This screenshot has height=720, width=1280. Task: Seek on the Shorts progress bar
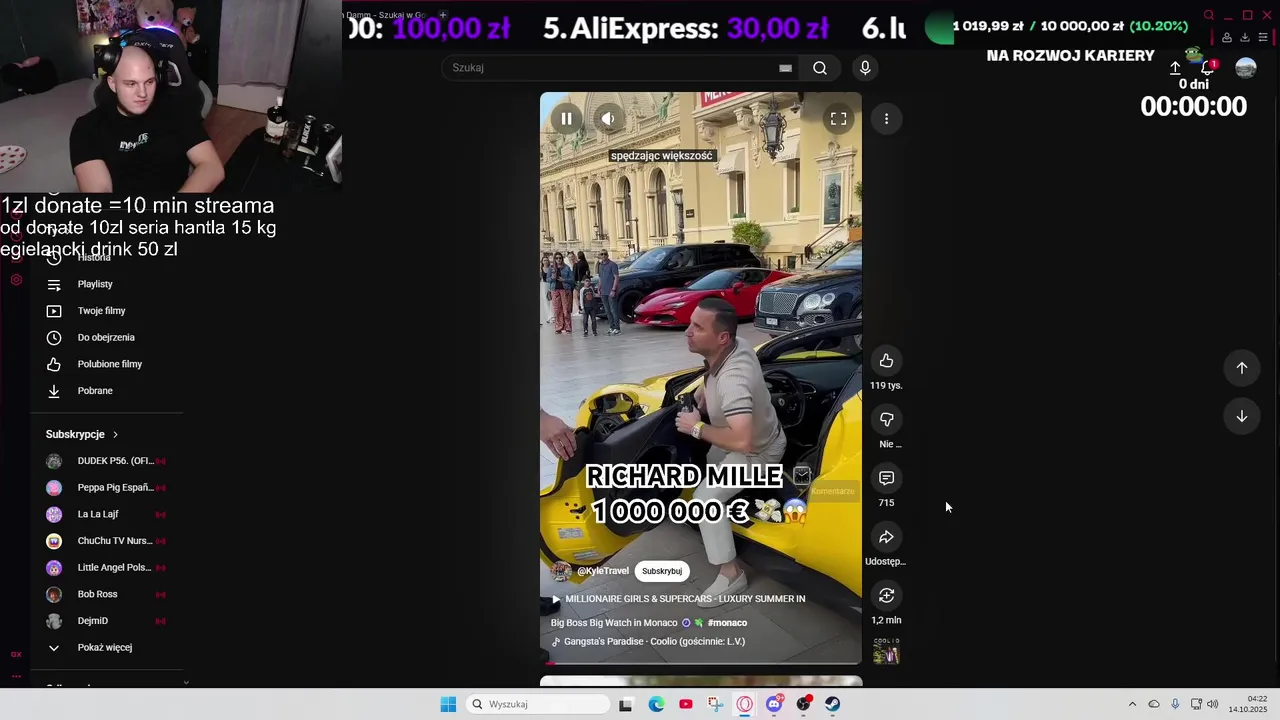(x=700, y=662)
